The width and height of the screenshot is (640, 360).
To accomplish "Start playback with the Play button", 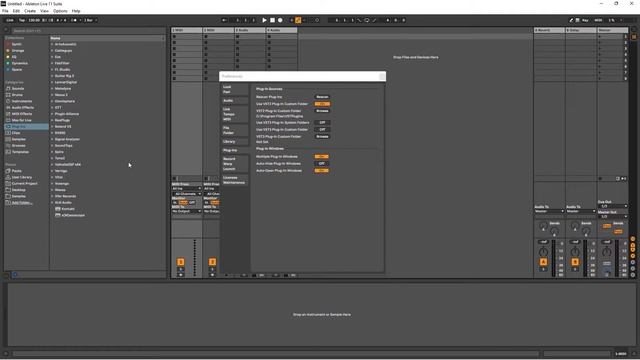I will (264, 20).
